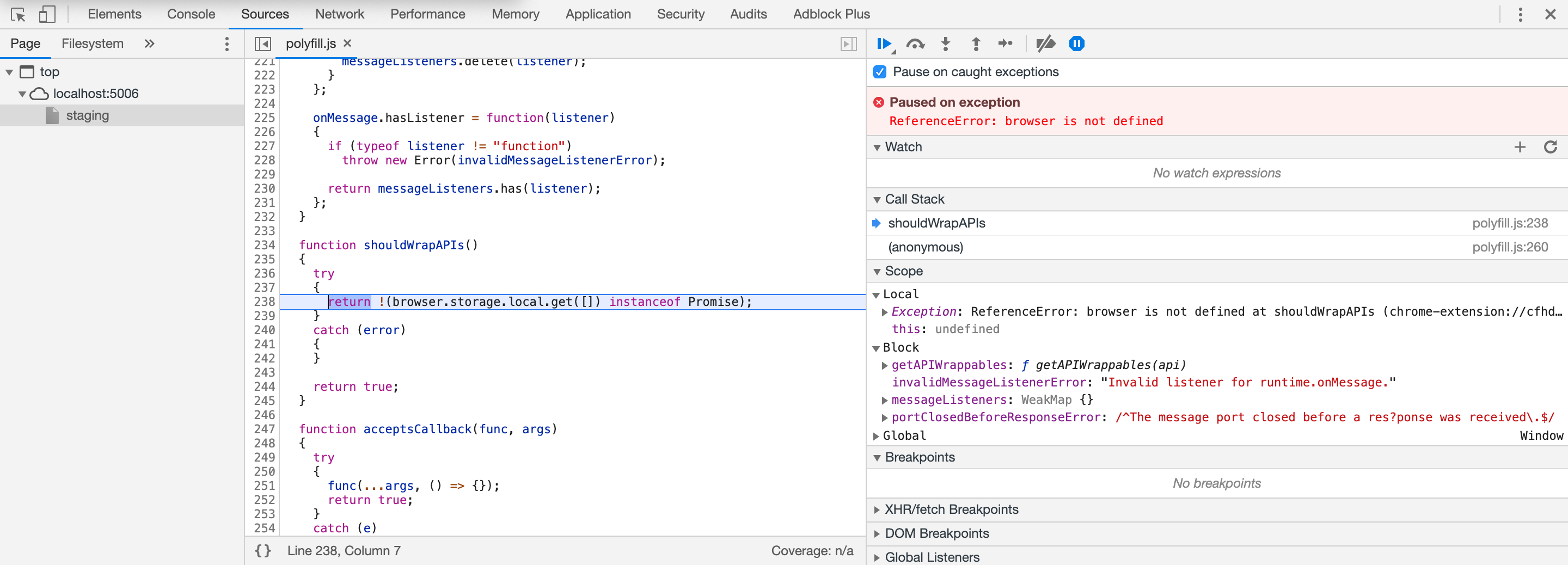1568x565 pixels.
Task: Click line number 238 in gutter
Action: click(x=264, y=302)
